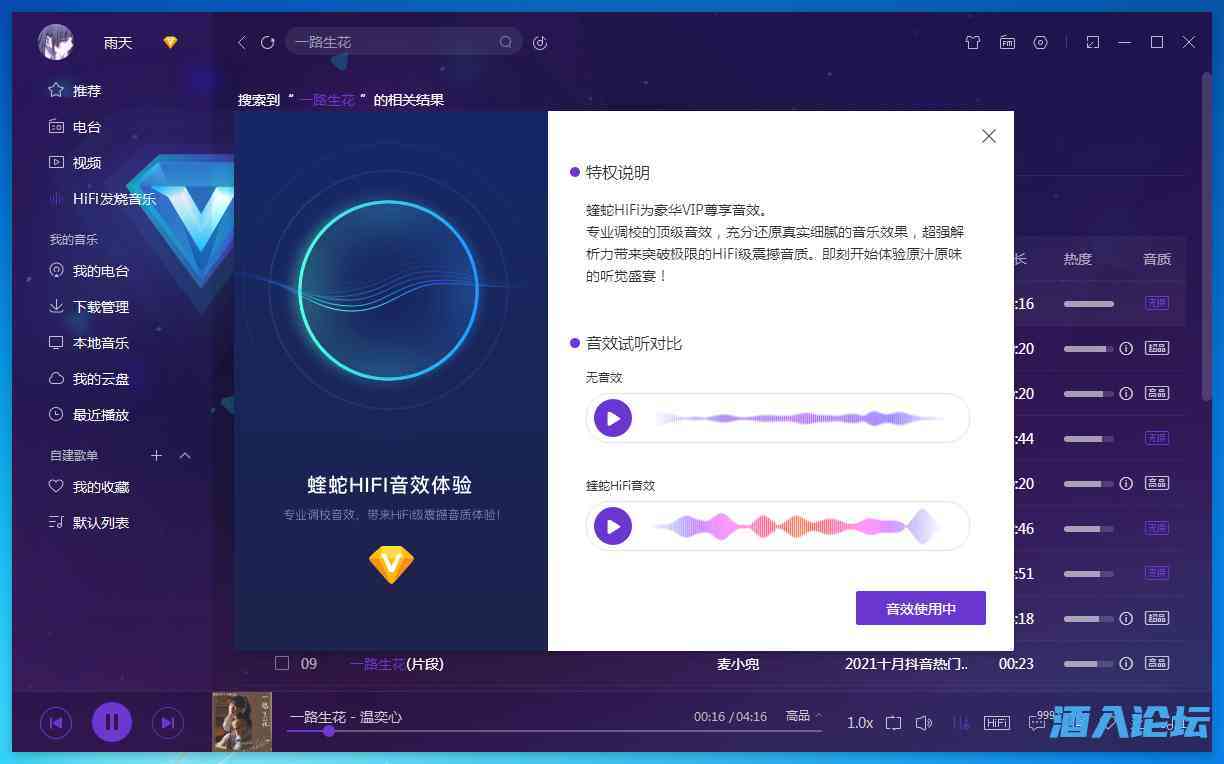The width and height of the screenshot is (1224, 764).
Task: Click now-playing title 一路生花 - 温奕心
Action: point(346,717)
